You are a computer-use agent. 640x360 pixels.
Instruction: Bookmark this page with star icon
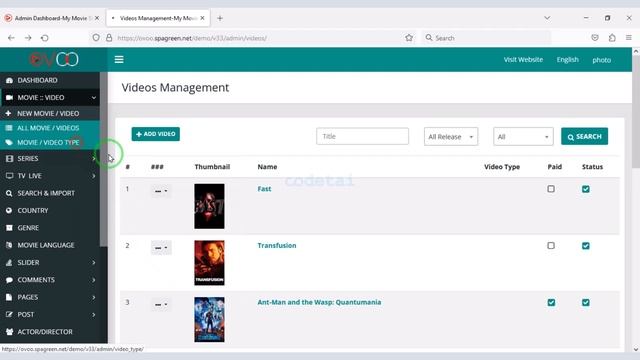(x=409, y=38)
